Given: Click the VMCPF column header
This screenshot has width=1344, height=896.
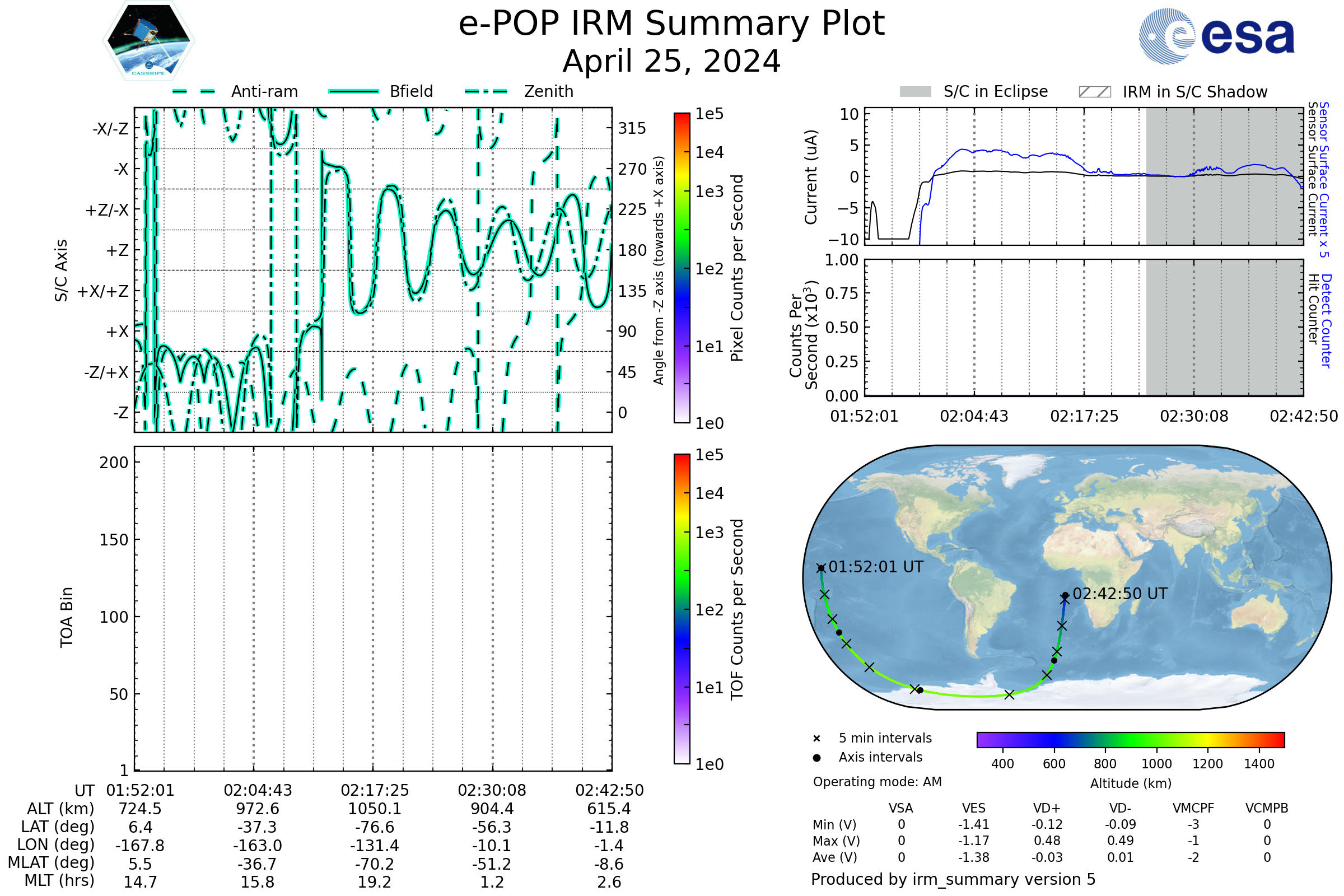Looking at the screenshot, I should (x=1193, y=808).
